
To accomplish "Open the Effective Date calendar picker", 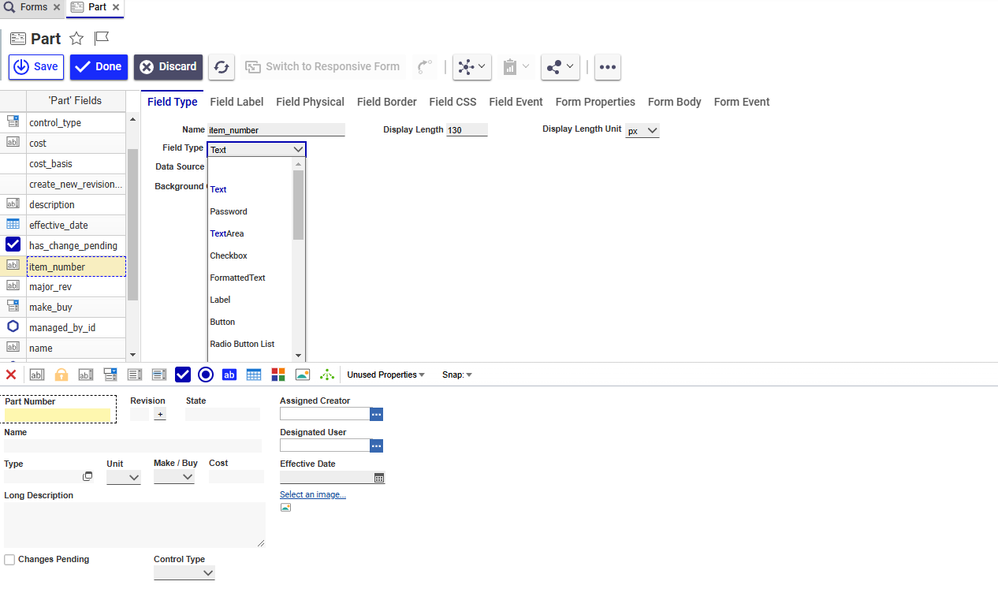I will coord(379,477).
